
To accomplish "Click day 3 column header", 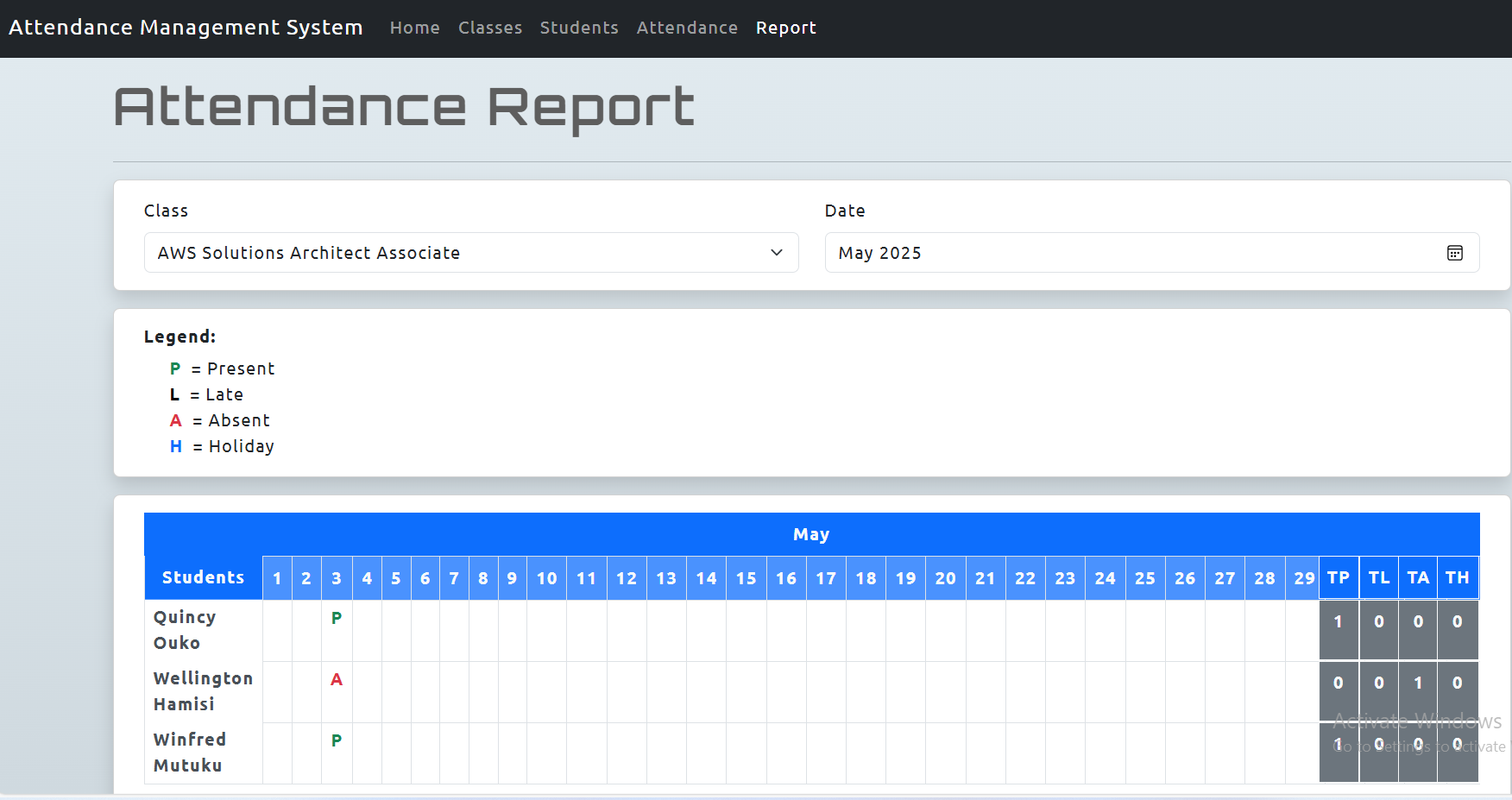I will (x=337, y=578).
